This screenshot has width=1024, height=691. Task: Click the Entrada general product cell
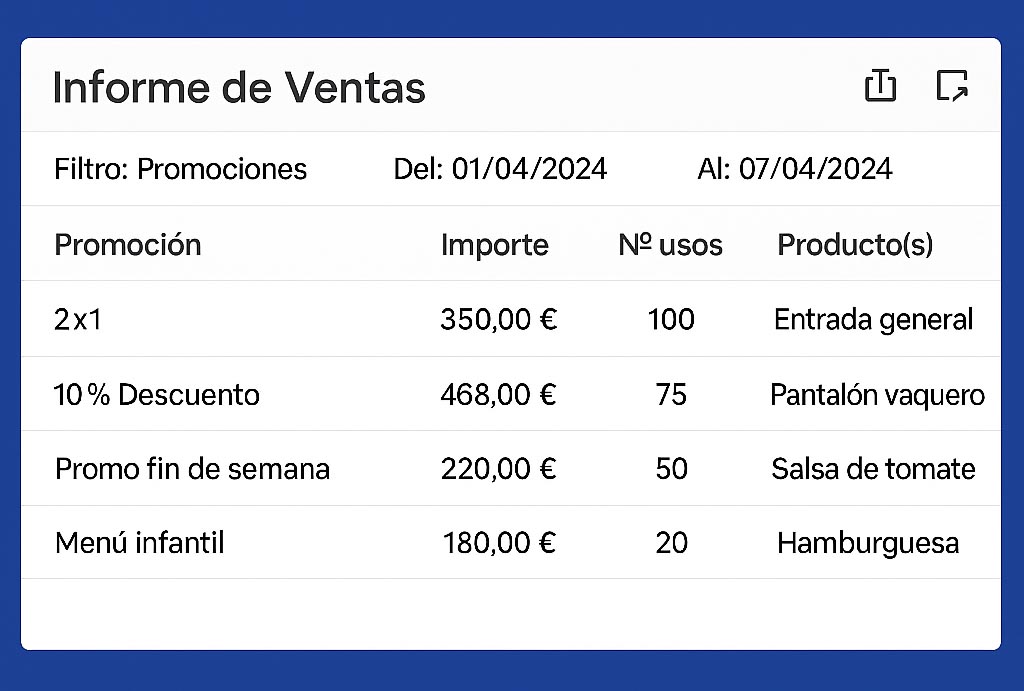click(873, 320)
